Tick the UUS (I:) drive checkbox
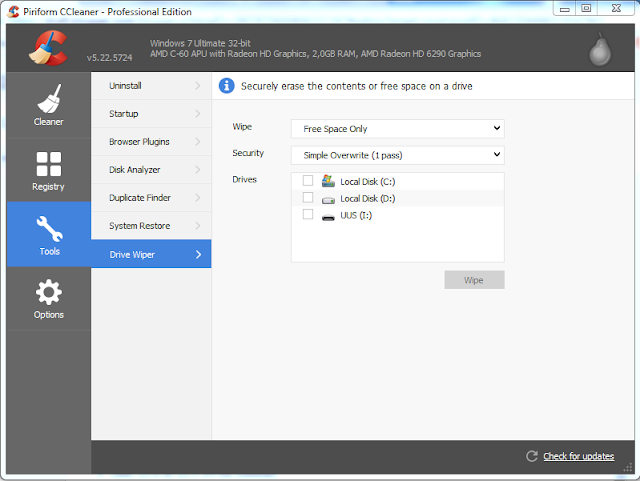Viewport: 640px width, 481px height. [308, 215]
